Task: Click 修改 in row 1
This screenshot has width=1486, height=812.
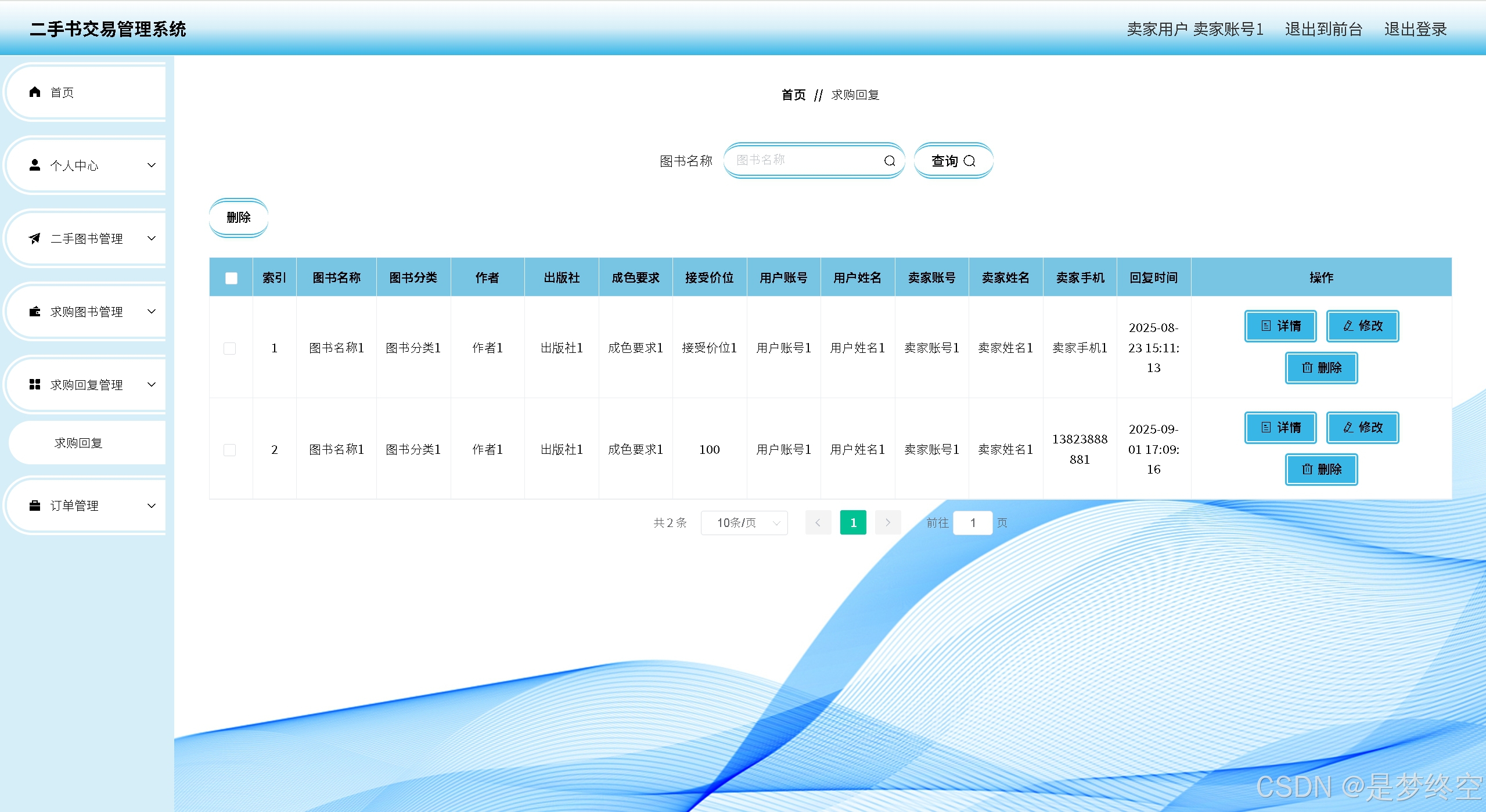Action: [1362, 326]
